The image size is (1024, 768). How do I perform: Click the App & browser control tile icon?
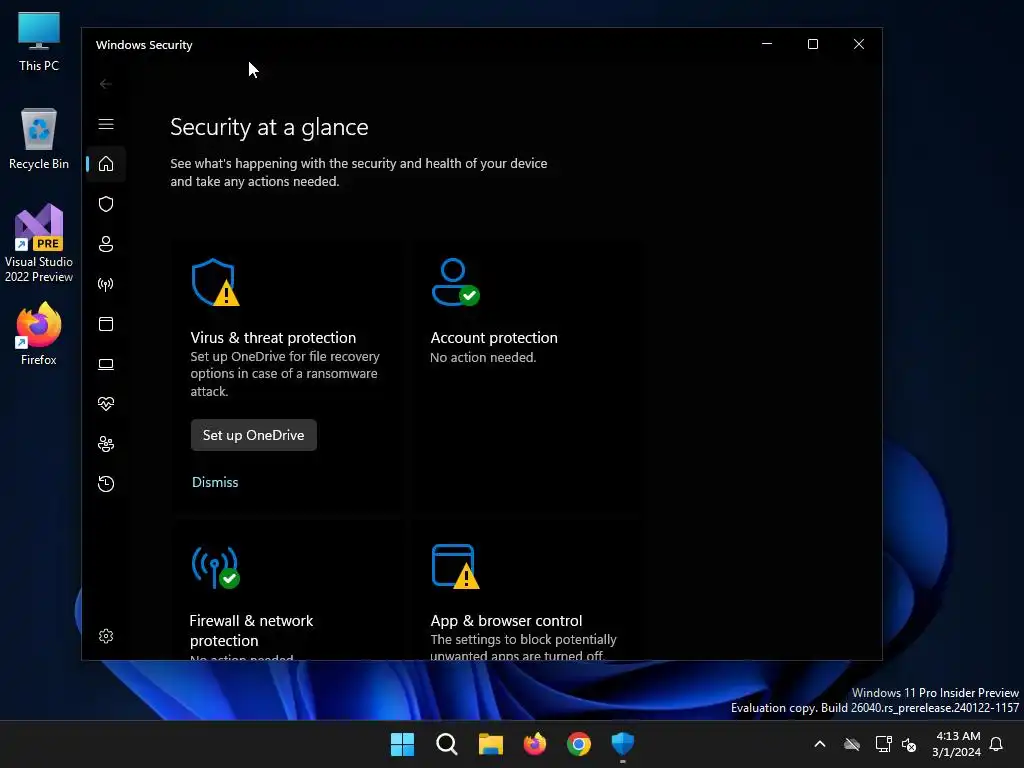455,566
